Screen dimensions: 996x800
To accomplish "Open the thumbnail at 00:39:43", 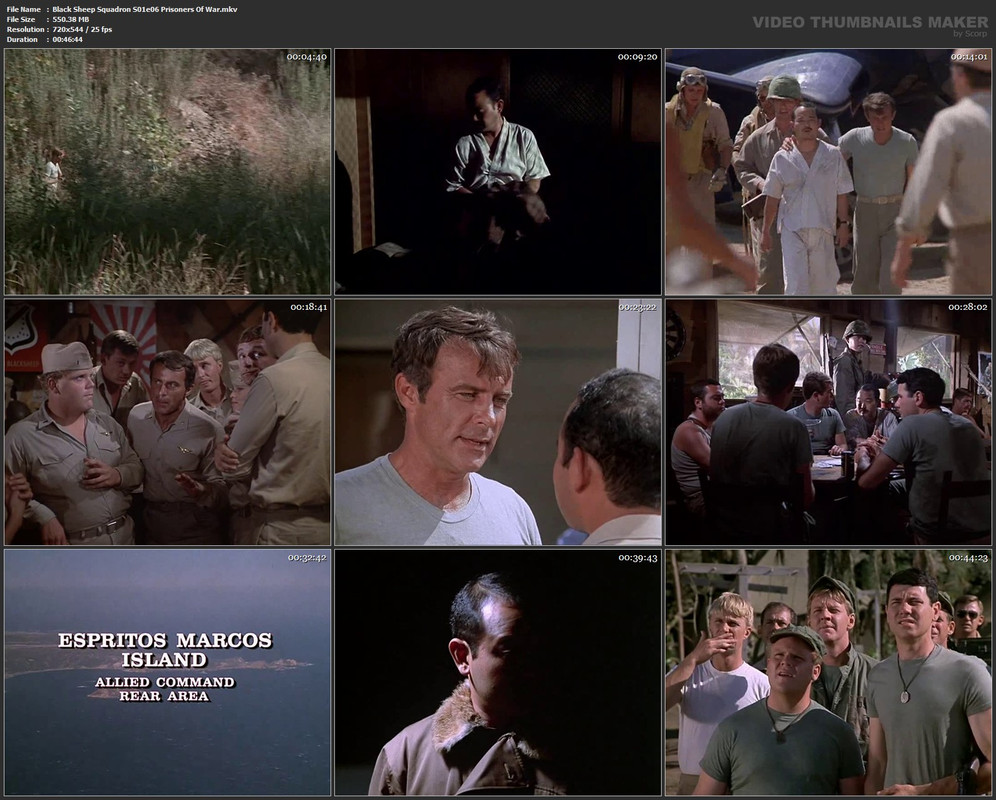I will click(x=498, y=673).
